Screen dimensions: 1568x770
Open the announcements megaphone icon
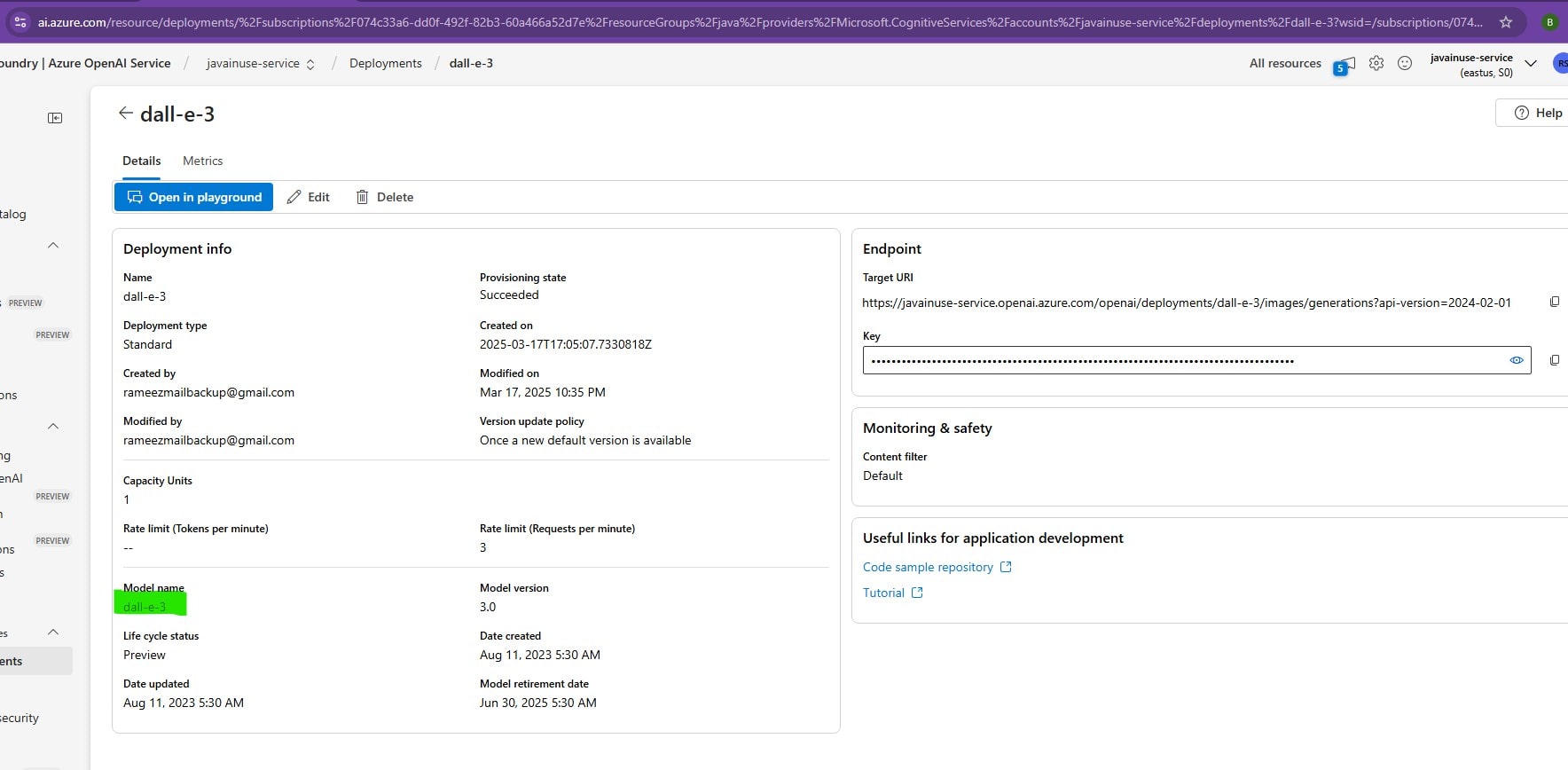pos(1345,66)
